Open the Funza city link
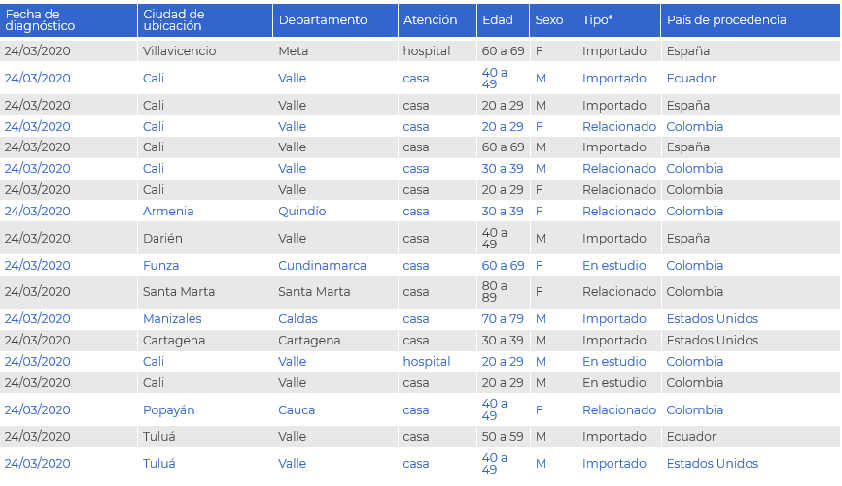Screen dimensions: 842x486 (x=161, y=266)
